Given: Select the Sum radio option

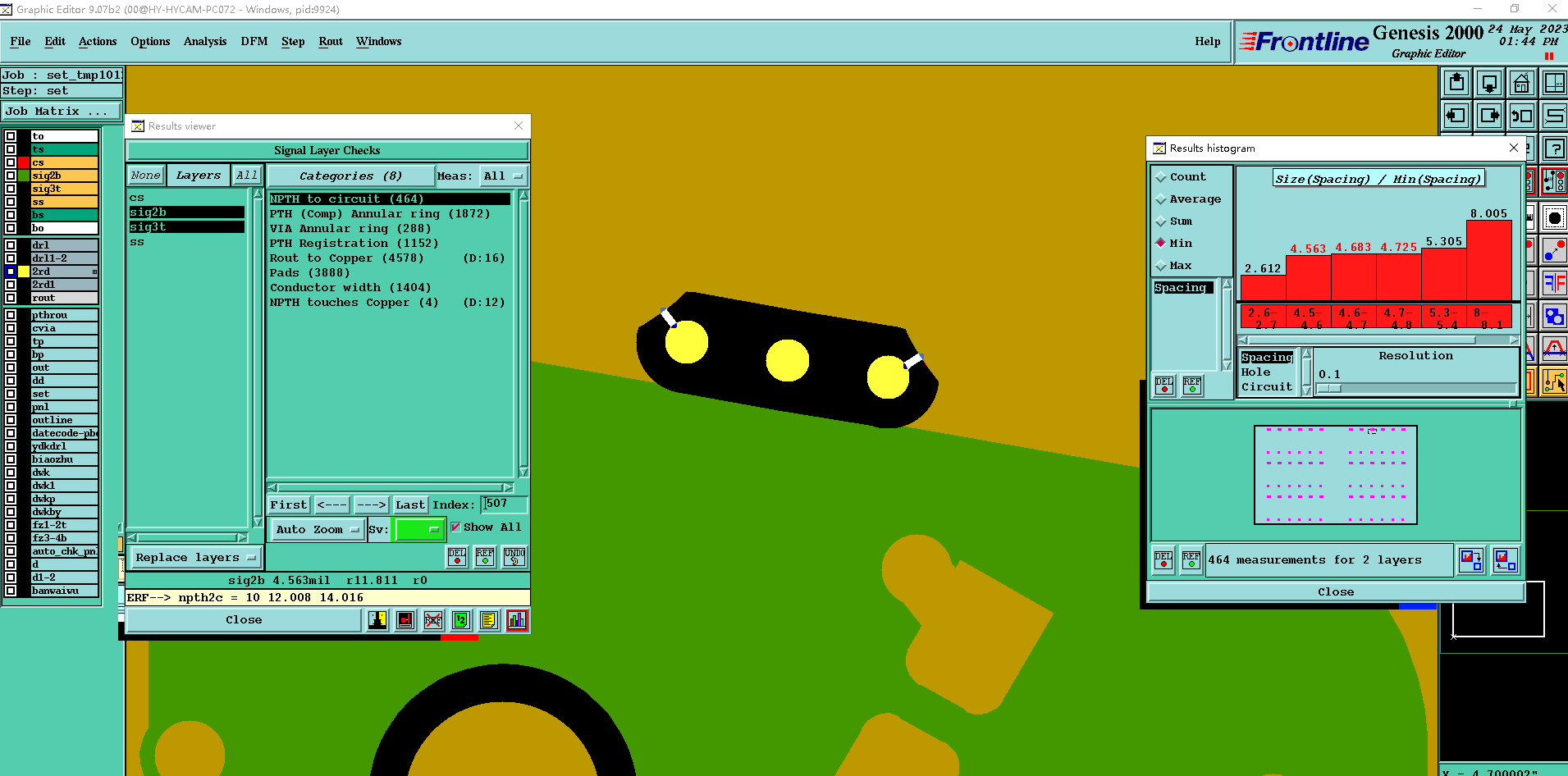Looking at the screenshot, I should pyautogui.click(x=1161, y=221).
